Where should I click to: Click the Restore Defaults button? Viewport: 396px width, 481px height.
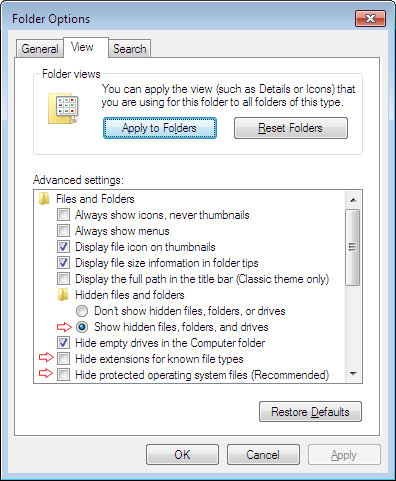[310, 412]
